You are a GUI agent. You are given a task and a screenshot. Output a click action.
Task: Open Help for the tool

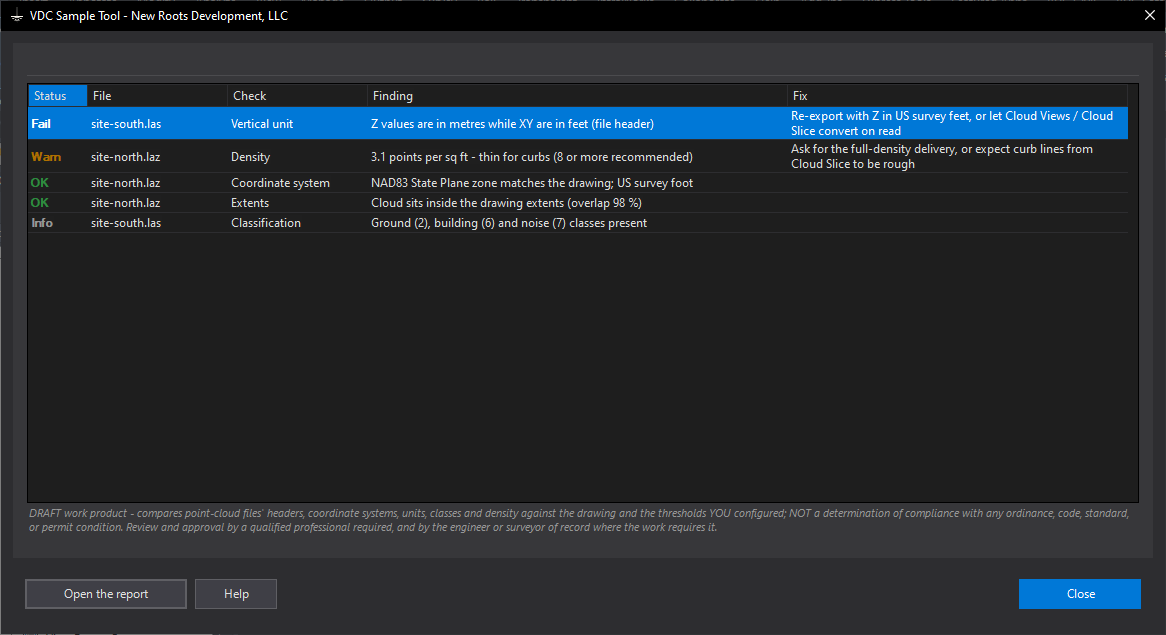236,593
